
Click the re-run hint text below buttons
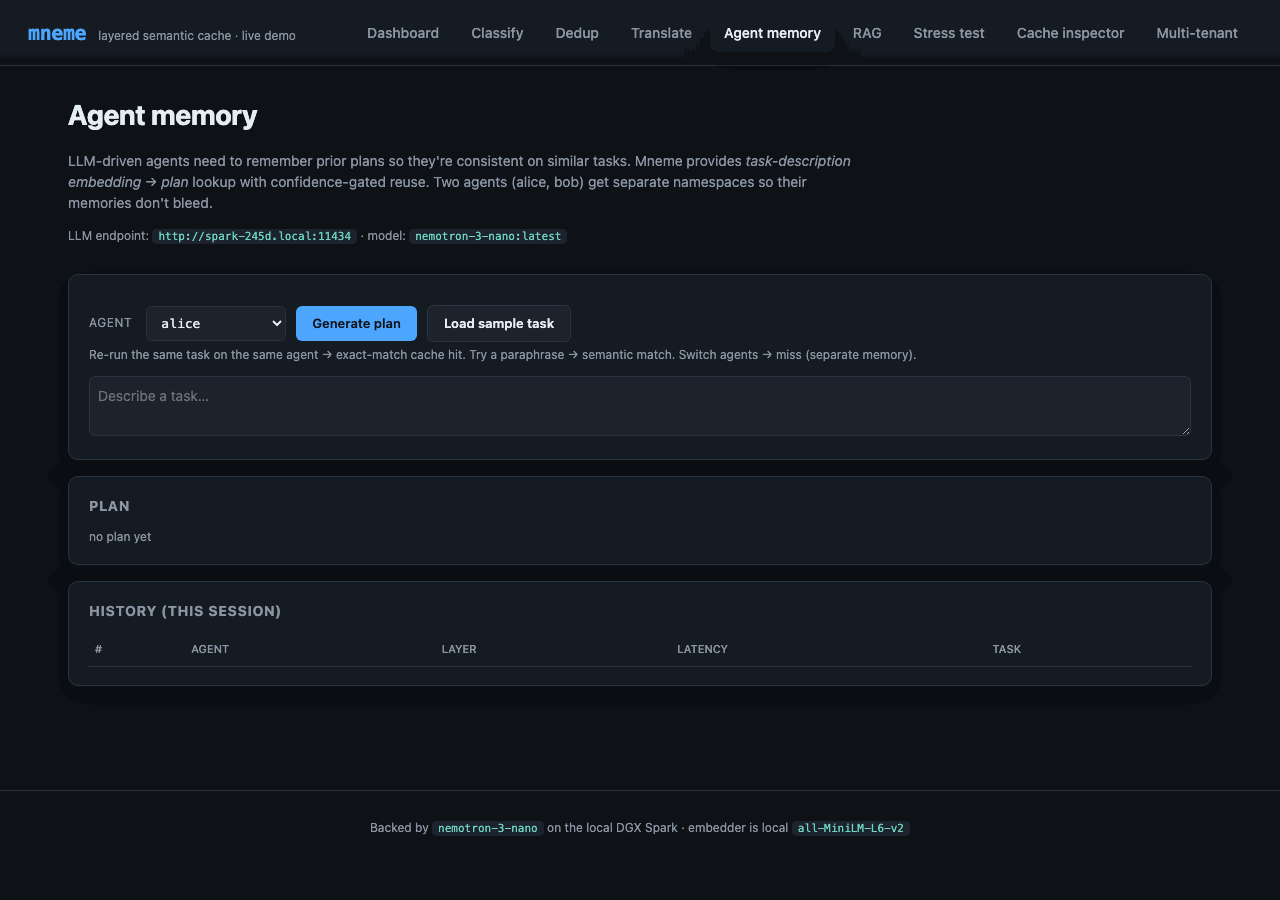(502, 355)
